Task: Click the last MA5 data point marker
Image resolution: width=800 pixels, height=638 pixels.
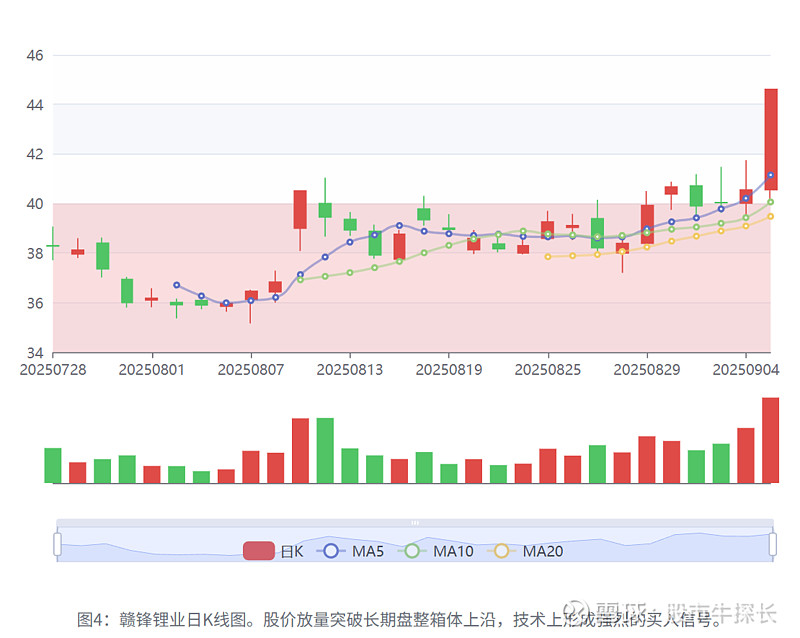Action: pyautogui.click(x=770, y=175)
